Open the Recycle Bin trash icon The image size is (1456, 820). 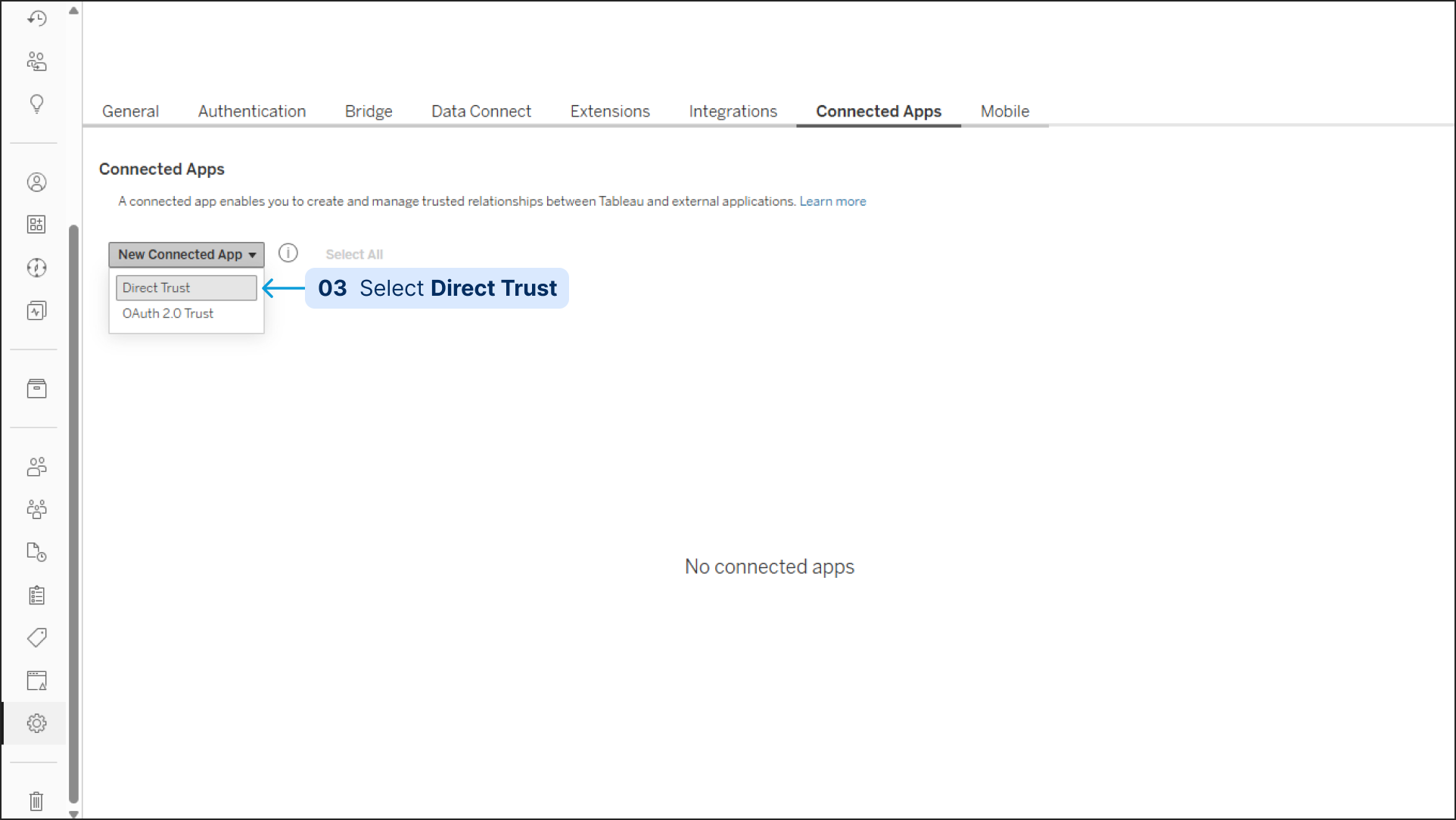click(x=36, y=800)
